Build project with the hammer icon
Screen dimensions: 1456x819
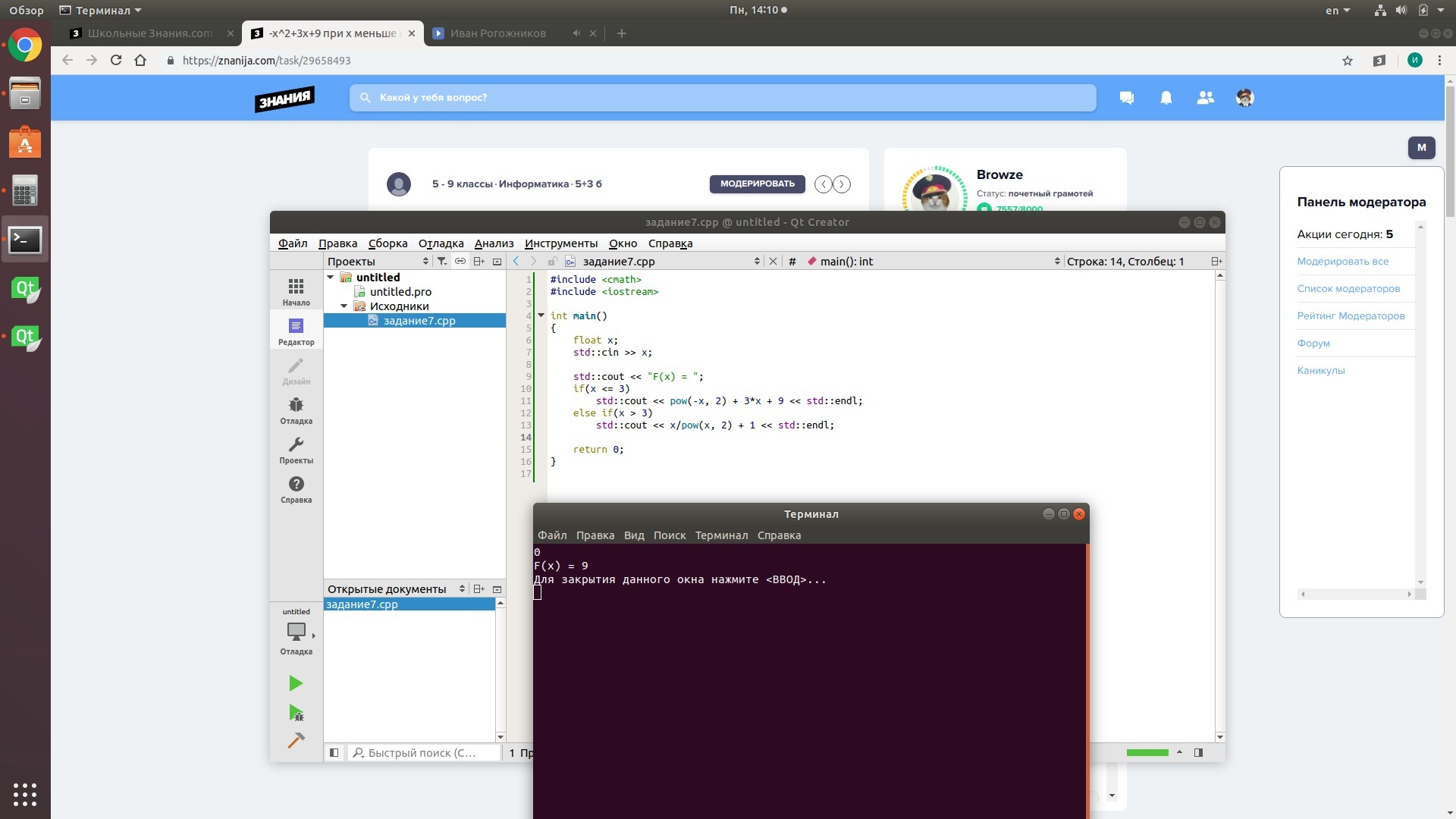(296, 740)
